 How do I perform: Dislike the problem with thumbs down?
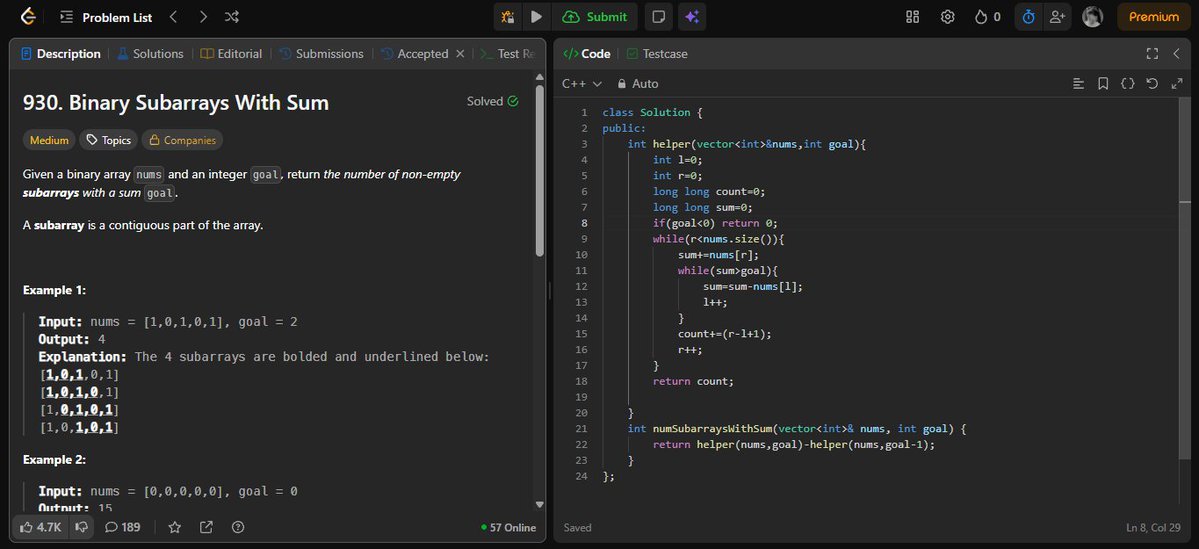coord(81,527)
